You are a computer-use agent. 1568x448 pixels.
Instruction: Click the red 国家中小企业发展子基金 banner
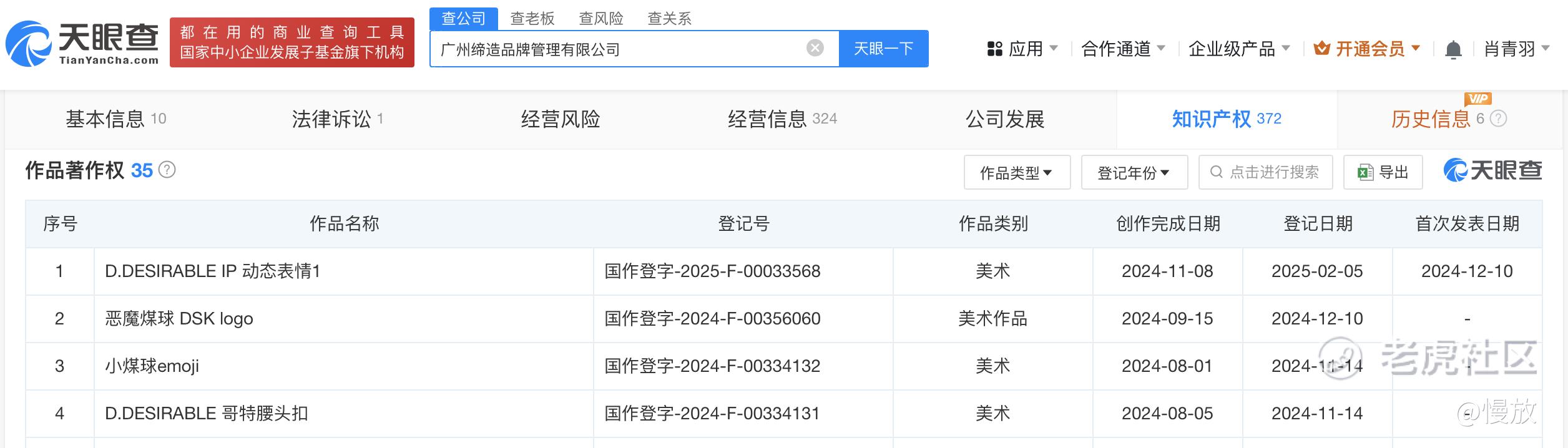pos(292,42)
